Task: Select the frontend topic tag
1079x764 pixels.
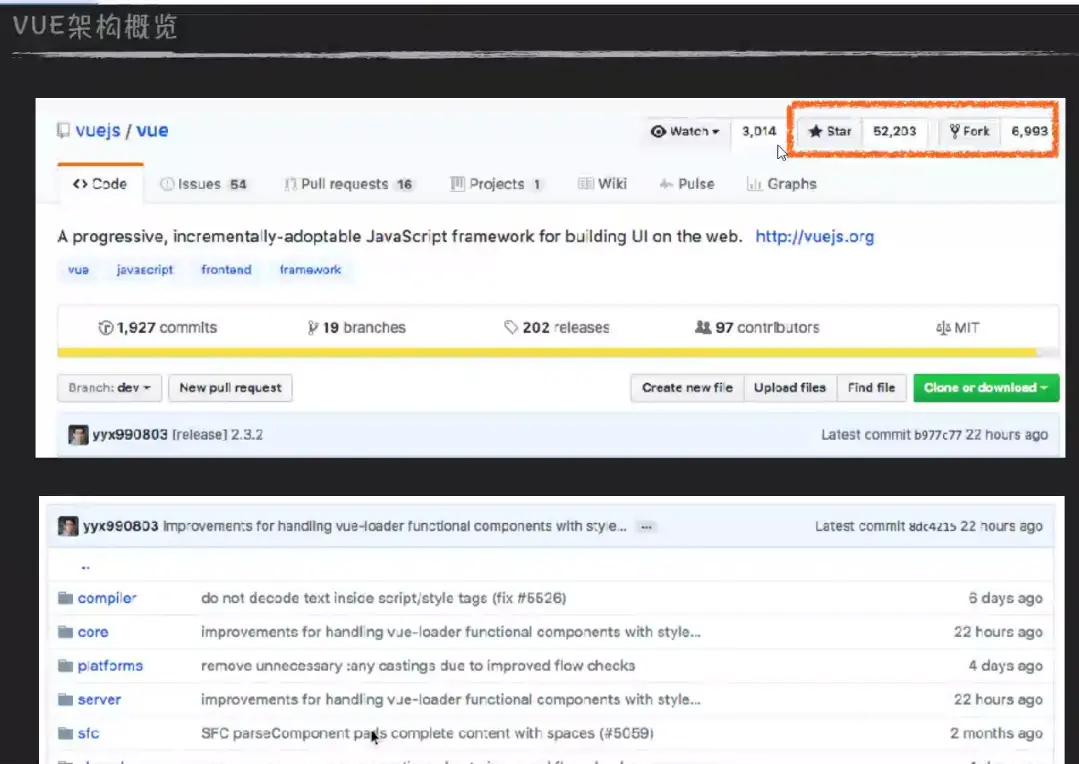Action: click(x=226, y=270)
